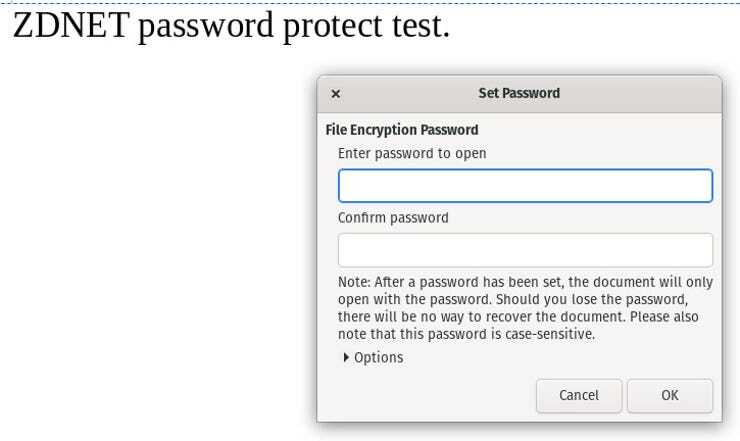This screenshot has width=740, height=441.
Task: Click the word ZDNET in the document
Action: click(70, 26)
